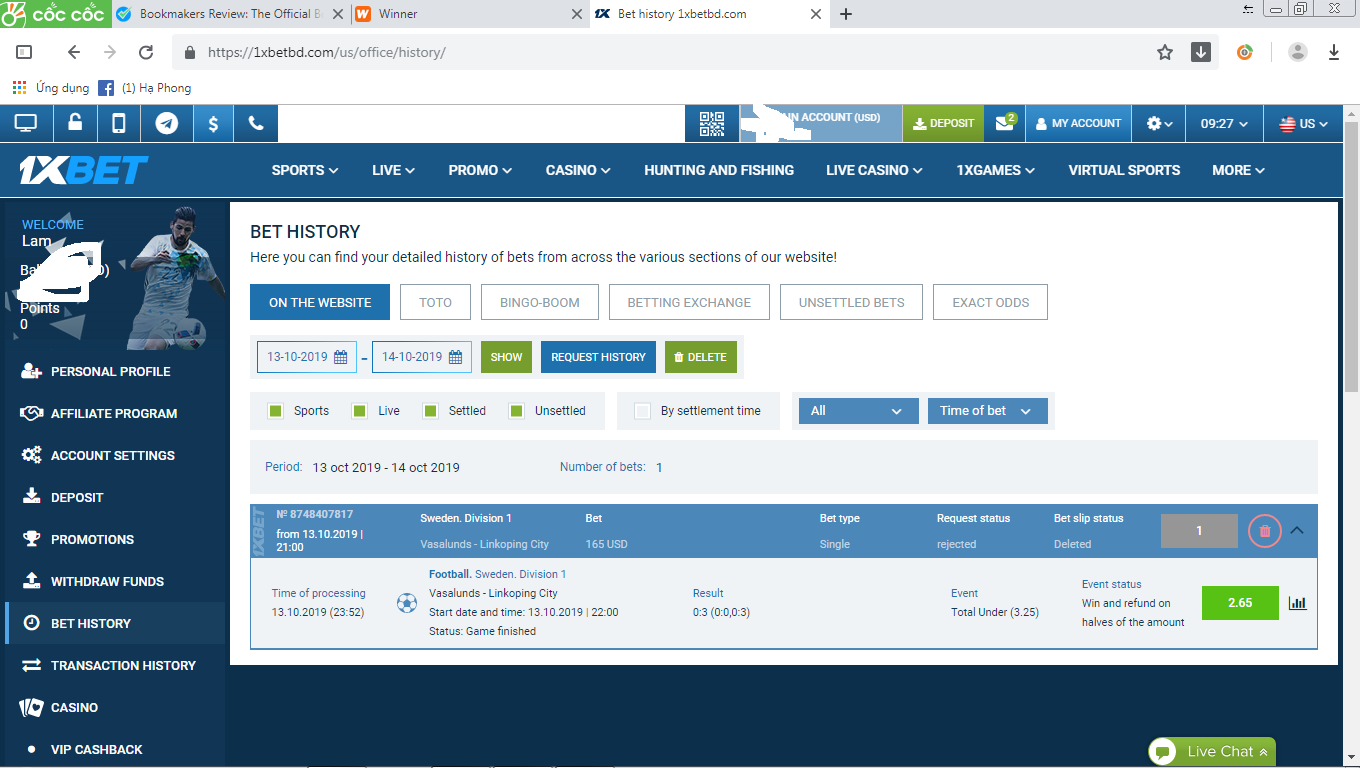This screenshot has width=1360, height=768.
Task: Open the 09:27 time zone dropdown
Action: [x=1224, y=123]
